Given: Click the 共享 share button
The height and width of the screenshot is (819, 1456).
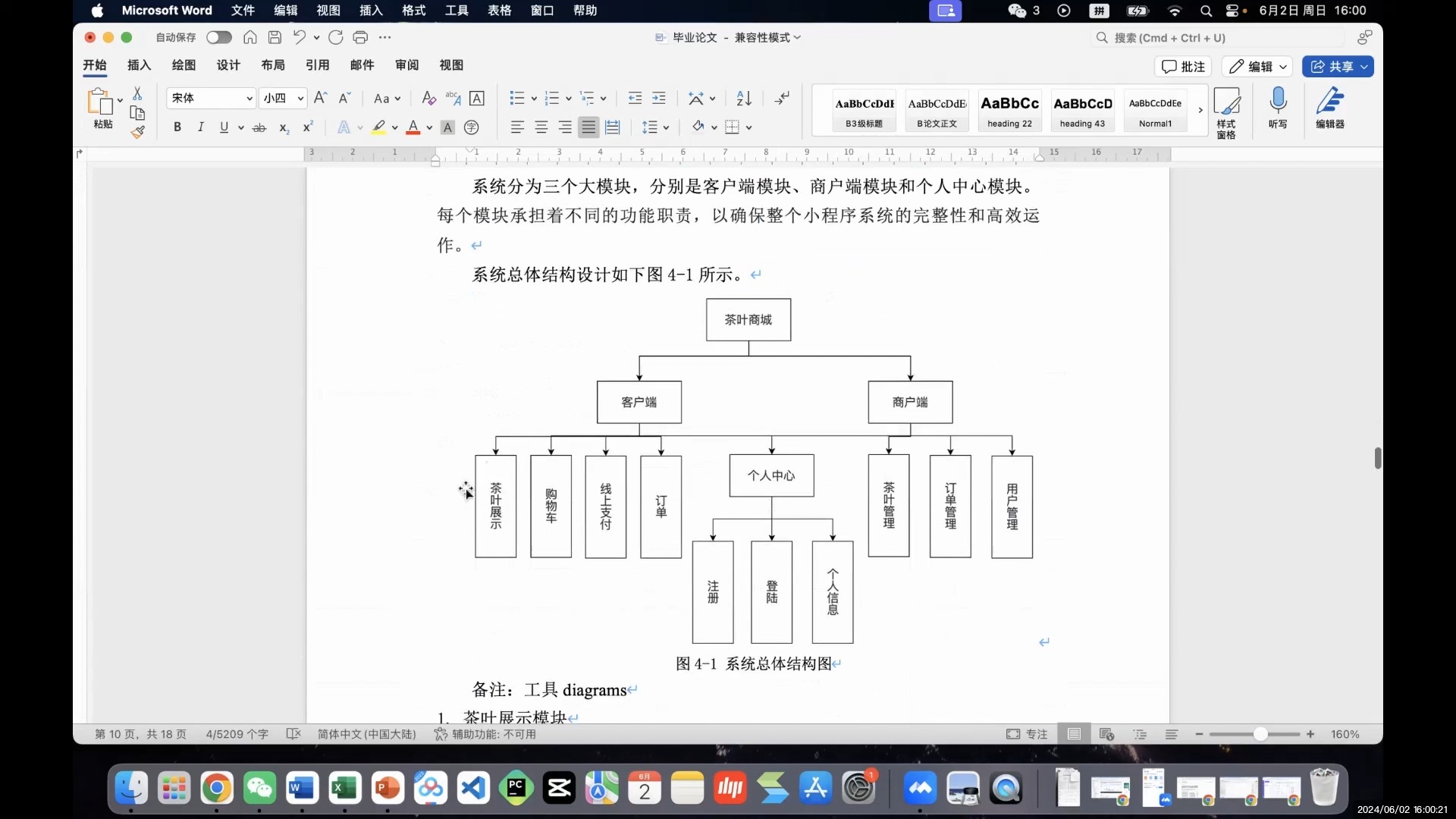Looking at the screenshot, I should point(1332,67).
